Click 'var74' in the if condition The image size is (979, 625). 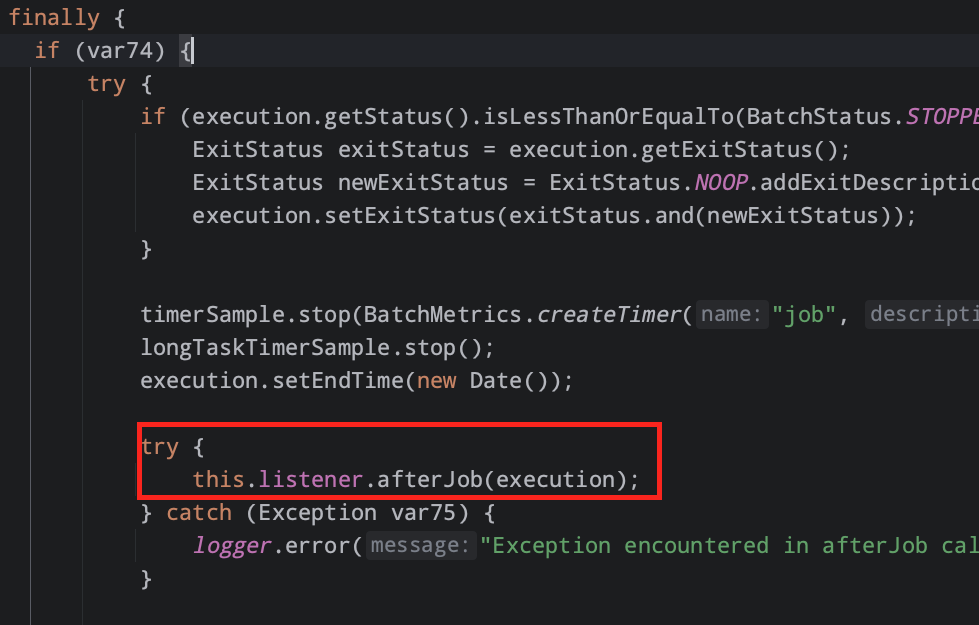tap(120, 51)
